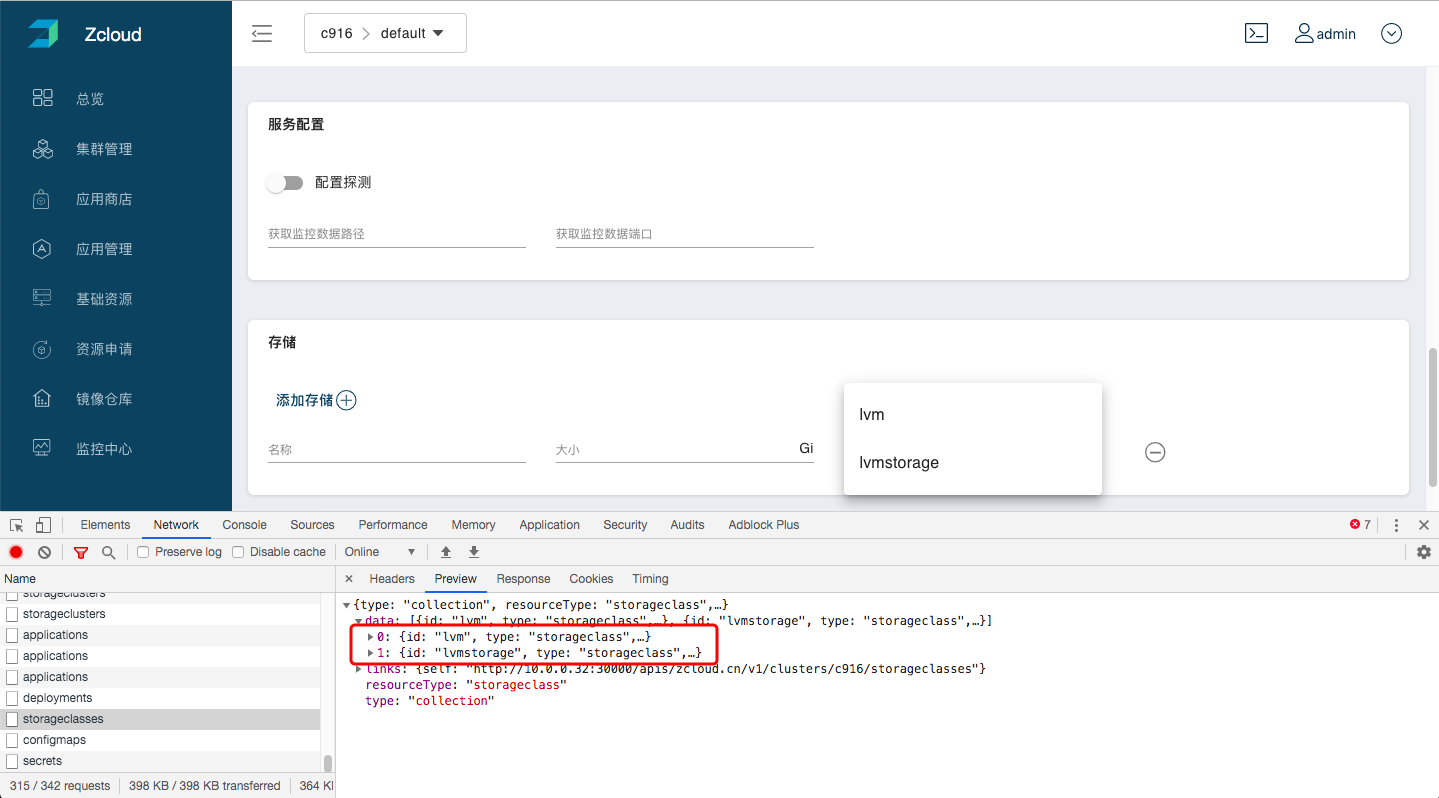This screenshot has height=798, width=1439.
Task: Toggle the DevTools device toolbar icon
Action: tap(43, 525)
